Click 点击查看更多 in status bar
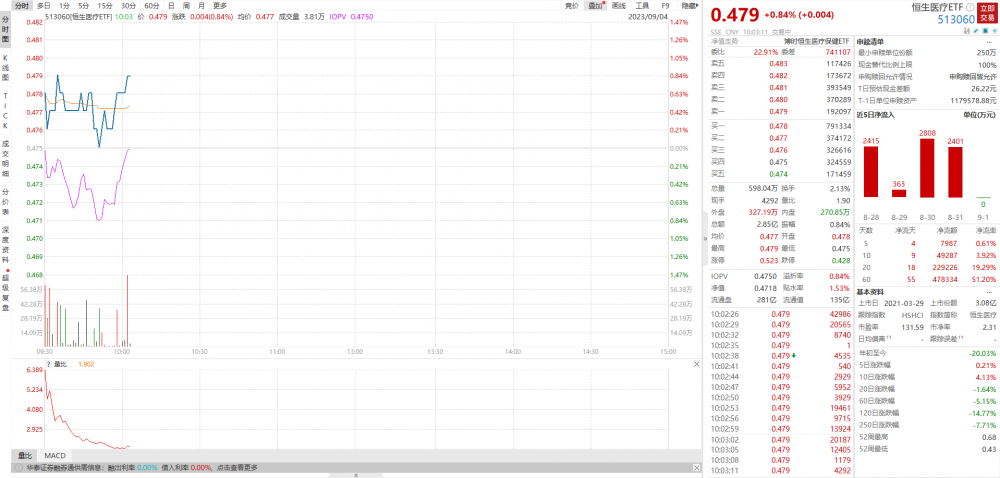 (235, 467)
